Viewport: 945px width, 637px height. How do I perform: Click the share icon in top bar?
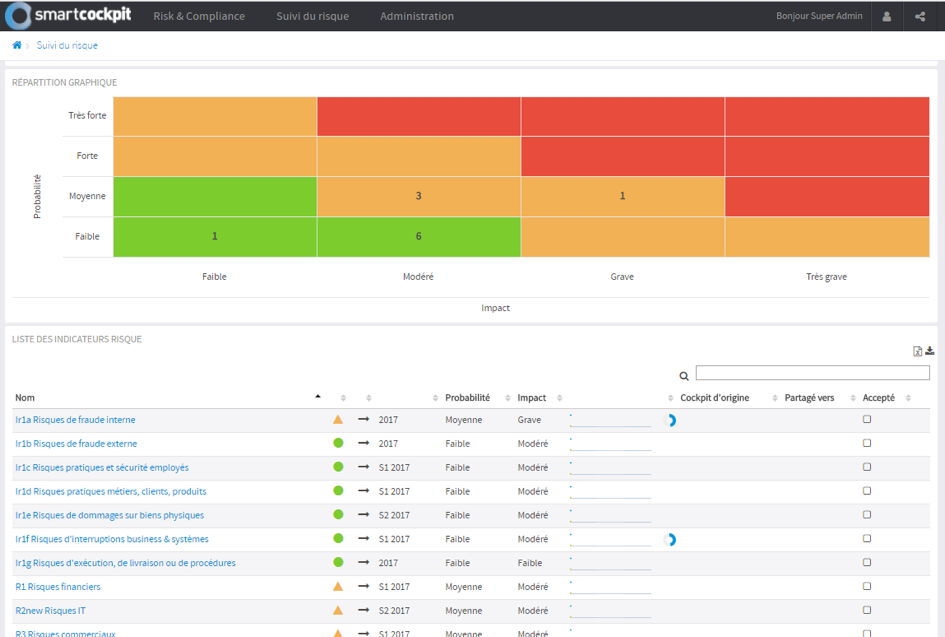pos(920,16)
